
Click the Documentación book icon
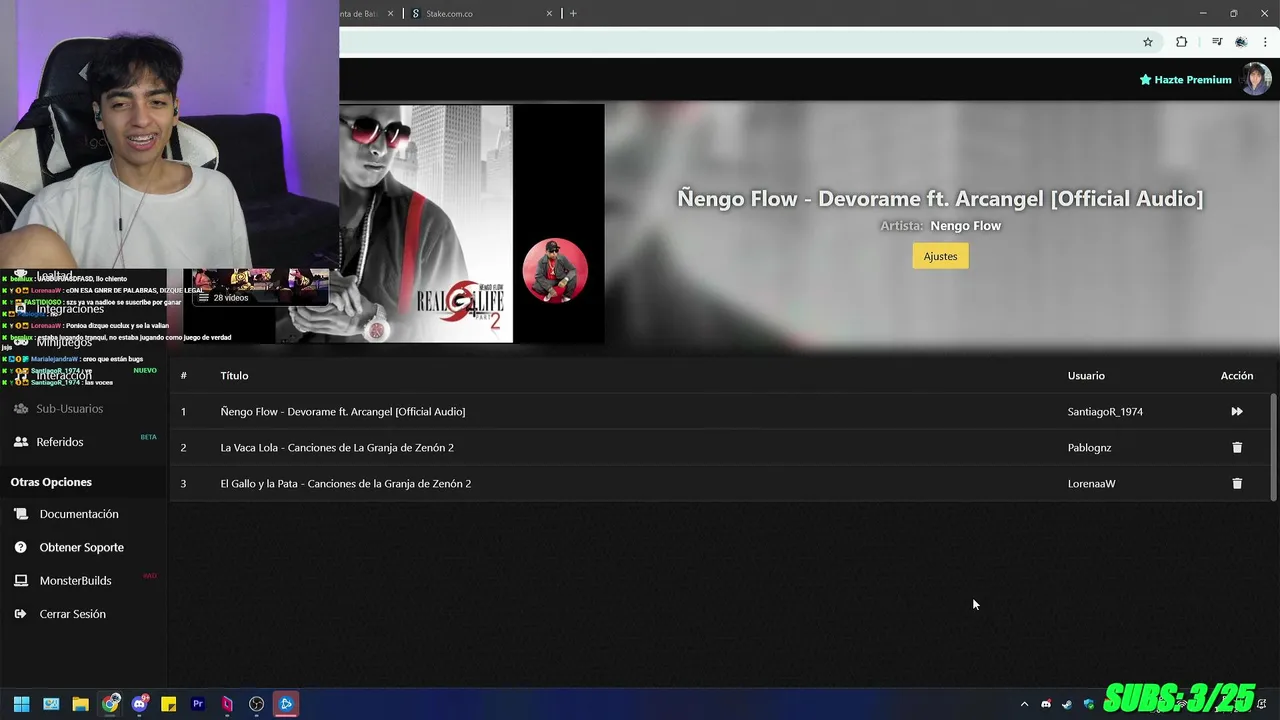coord(21,514)
